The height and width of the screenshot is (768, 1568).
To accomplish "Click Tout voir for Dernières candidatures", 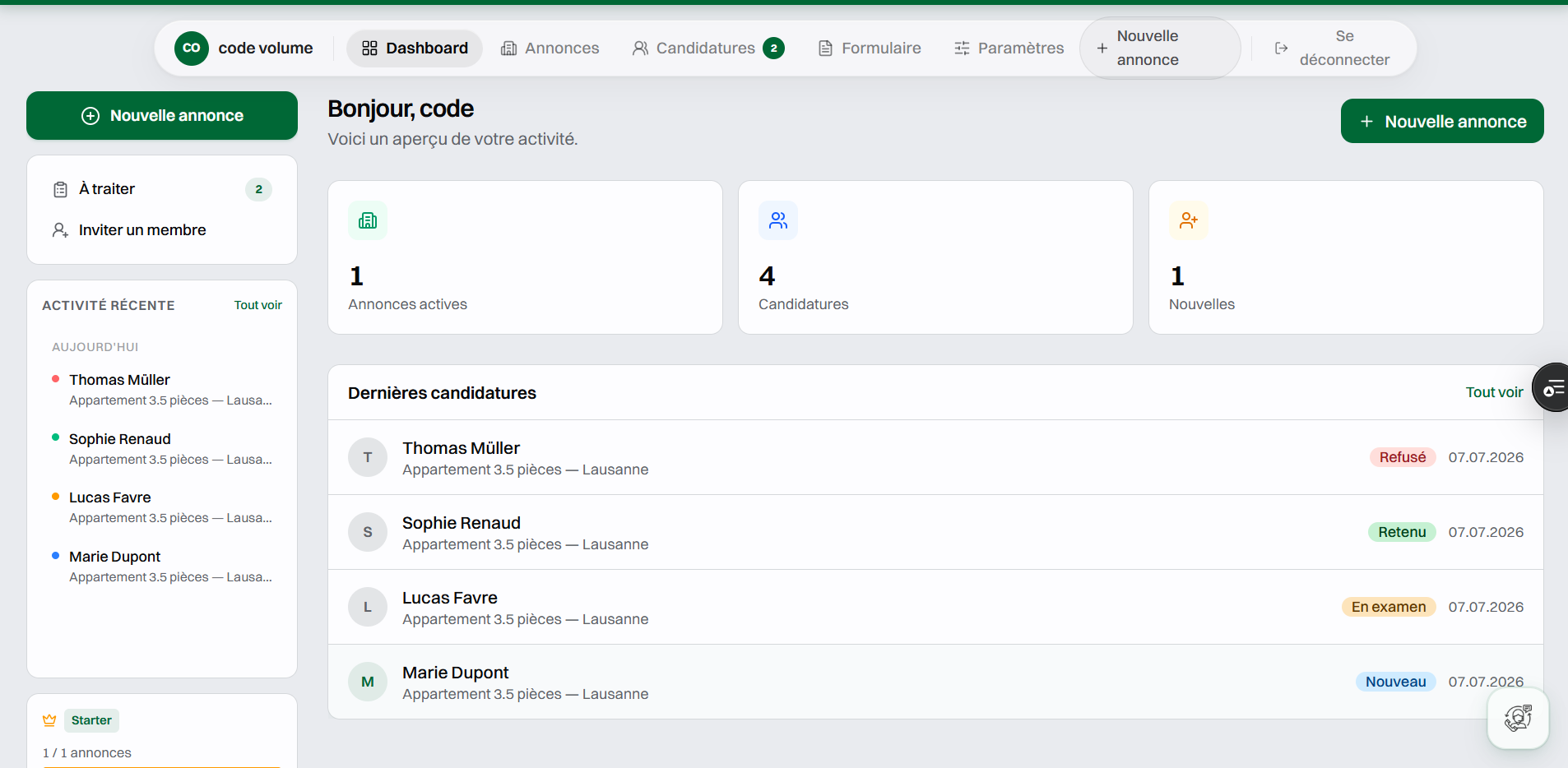I will tap(1494, 392).
